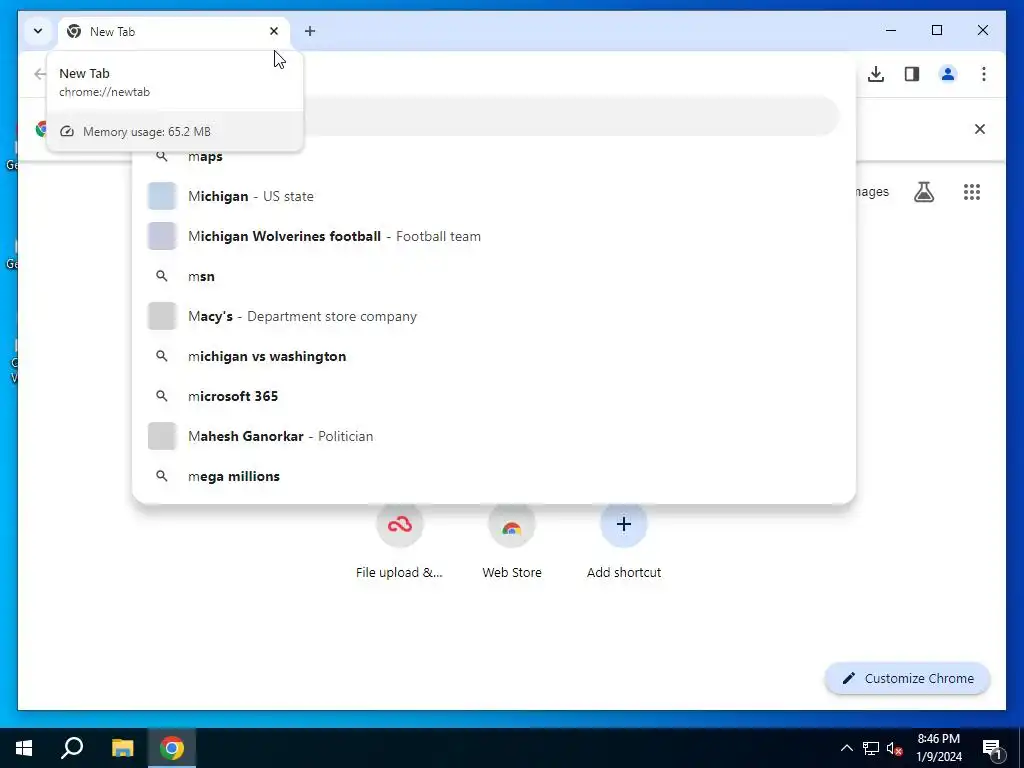Pick 'Michigan Wolverines football' suggestion

[x=494, y=236]
